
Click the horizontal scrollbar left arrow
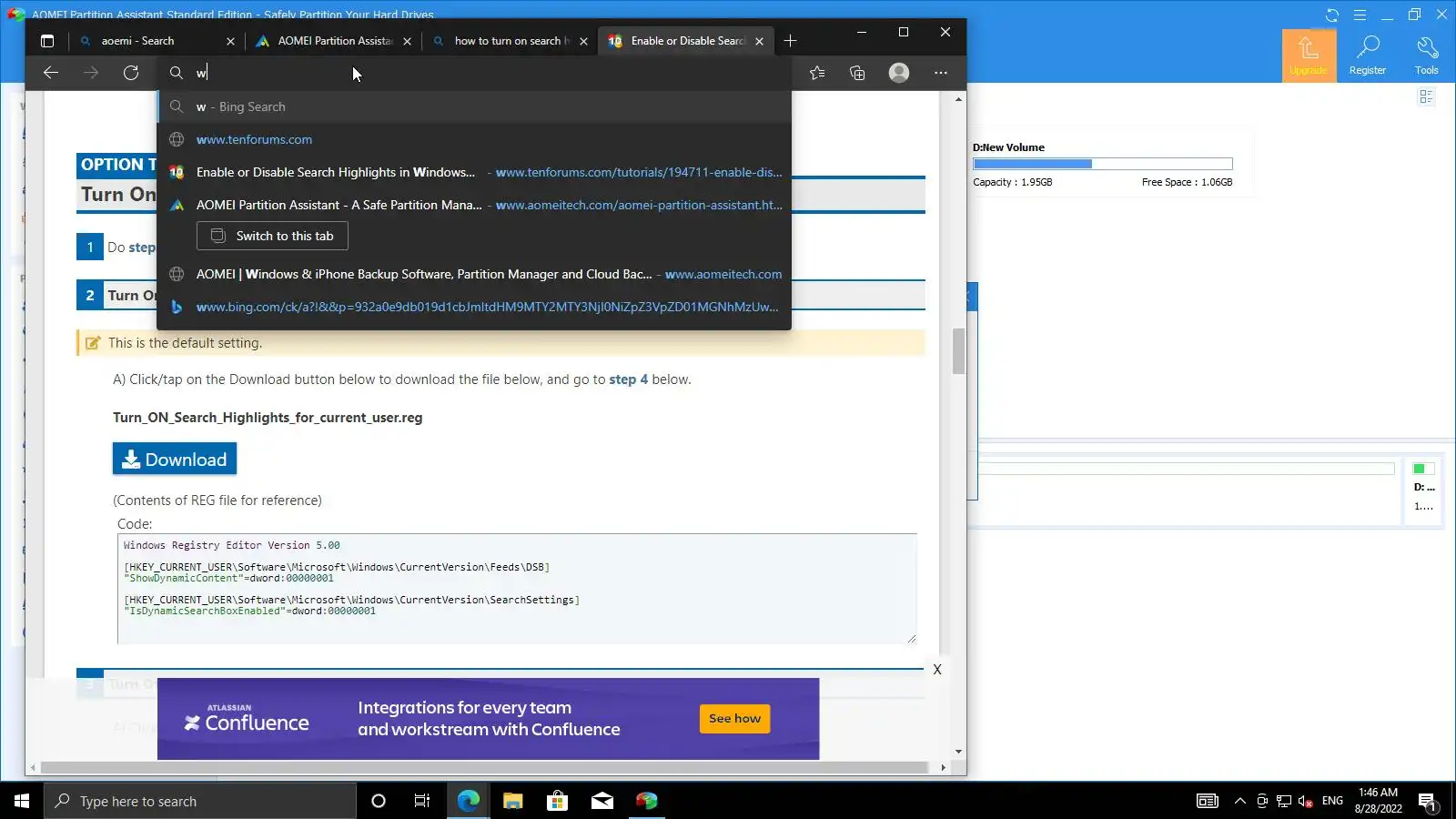[x=33, y=768]
